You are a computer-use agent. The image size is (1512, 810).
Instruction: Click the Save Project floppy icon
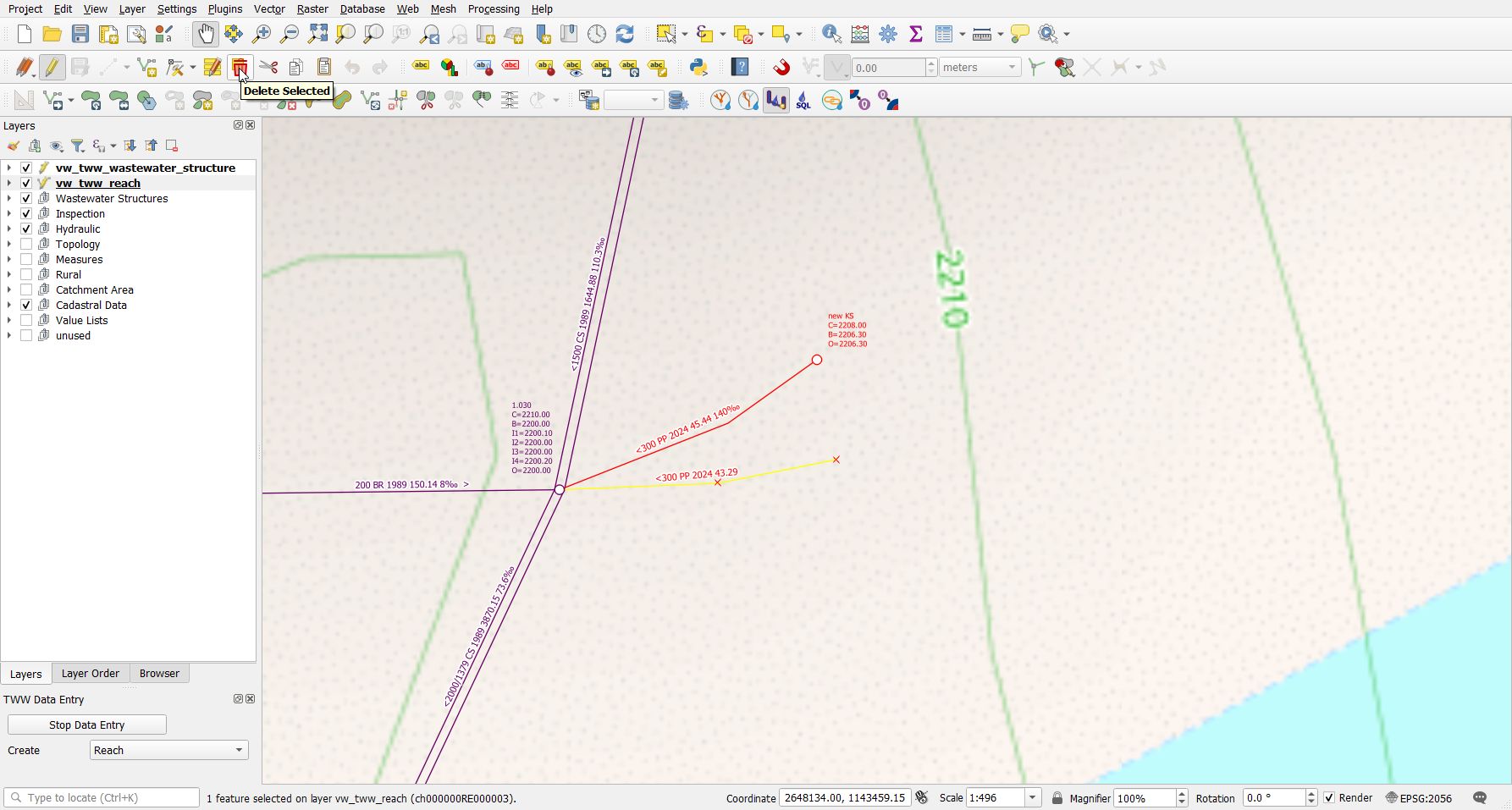coord(80,34)
